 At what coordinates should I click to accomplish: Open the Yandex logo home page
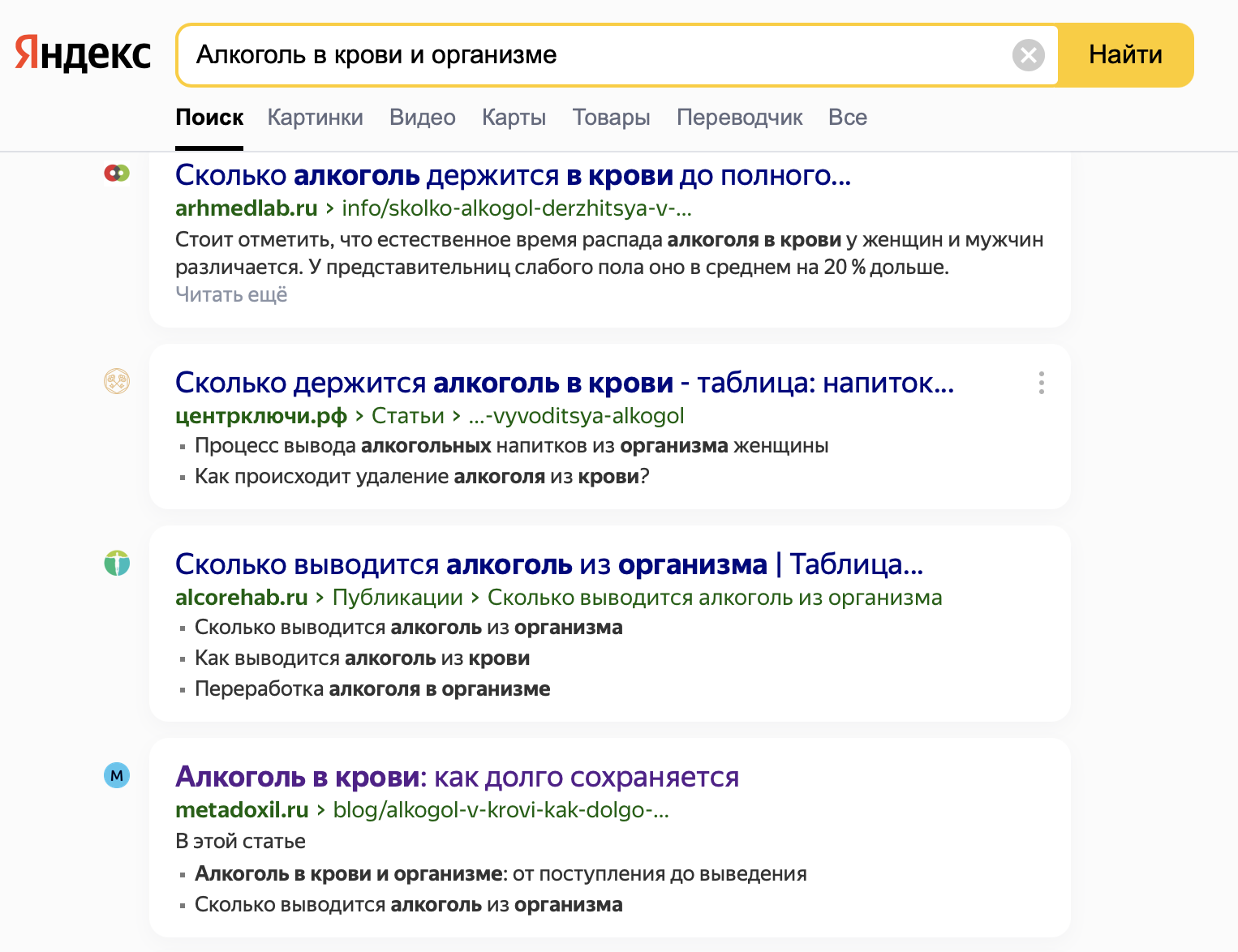click(x=83, y=54)
